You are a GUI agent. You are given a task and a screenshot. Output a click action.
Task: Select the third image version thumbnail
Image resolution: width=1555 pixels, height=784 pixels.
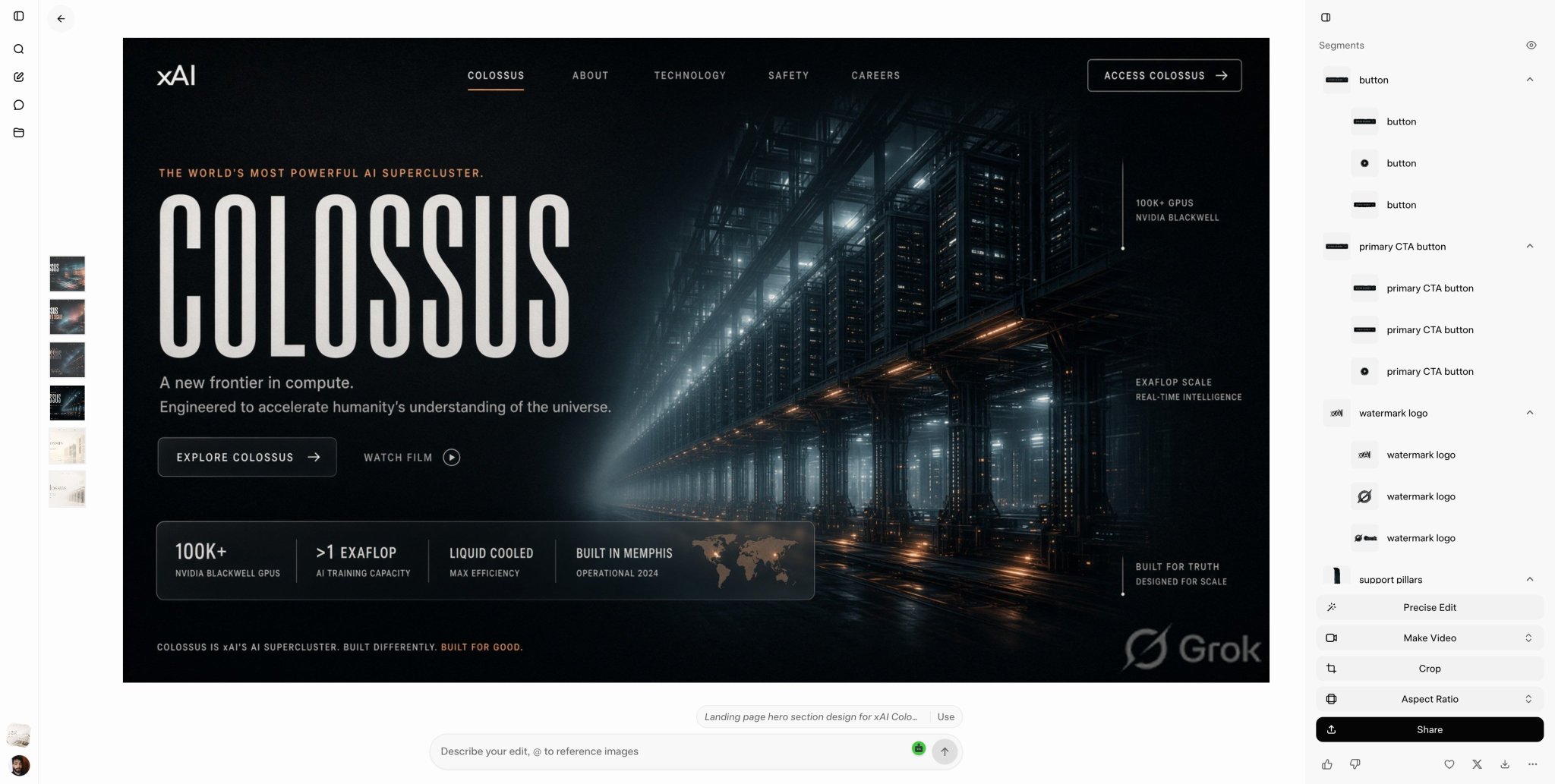pos(67,360)
